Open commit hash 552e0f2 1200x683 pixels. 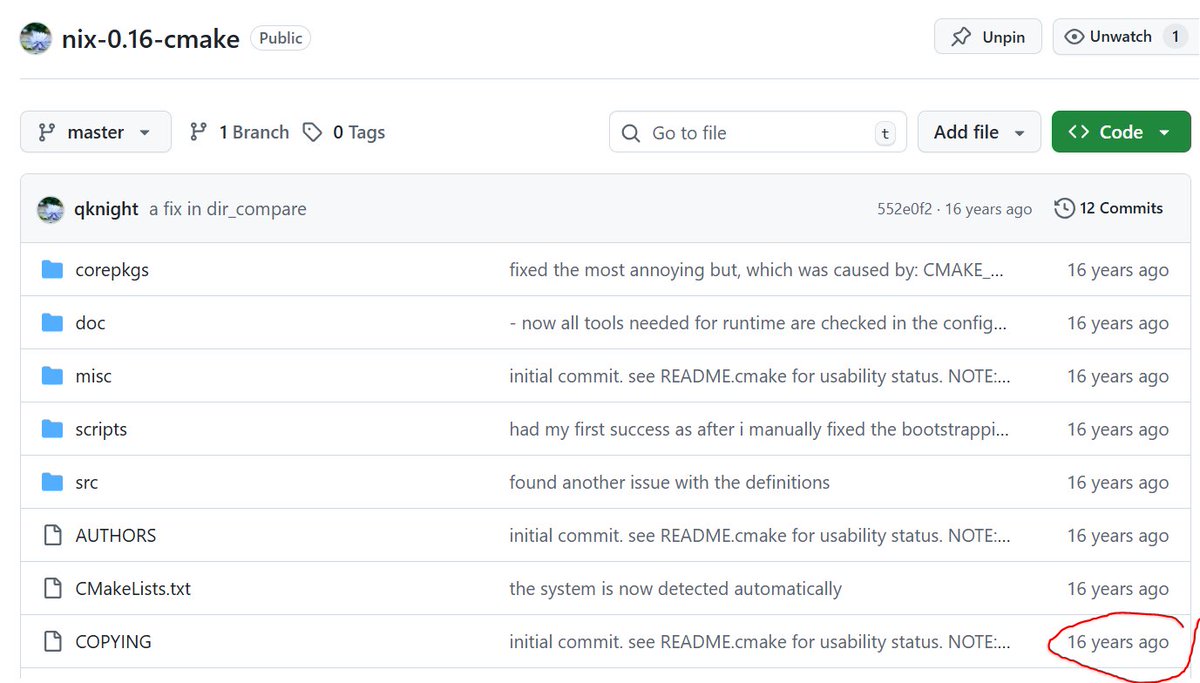[x=904, y=209]
